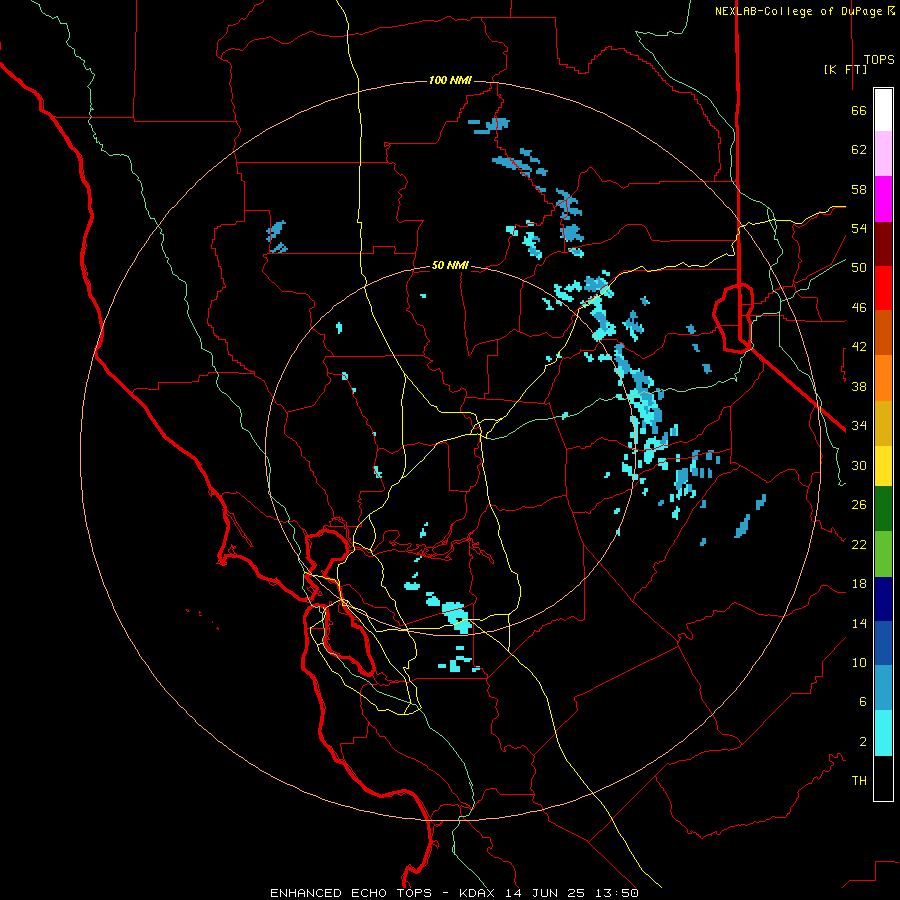Click the legend value "38"
The width and height of the screenshot is (900, 900).
[859, 386]
